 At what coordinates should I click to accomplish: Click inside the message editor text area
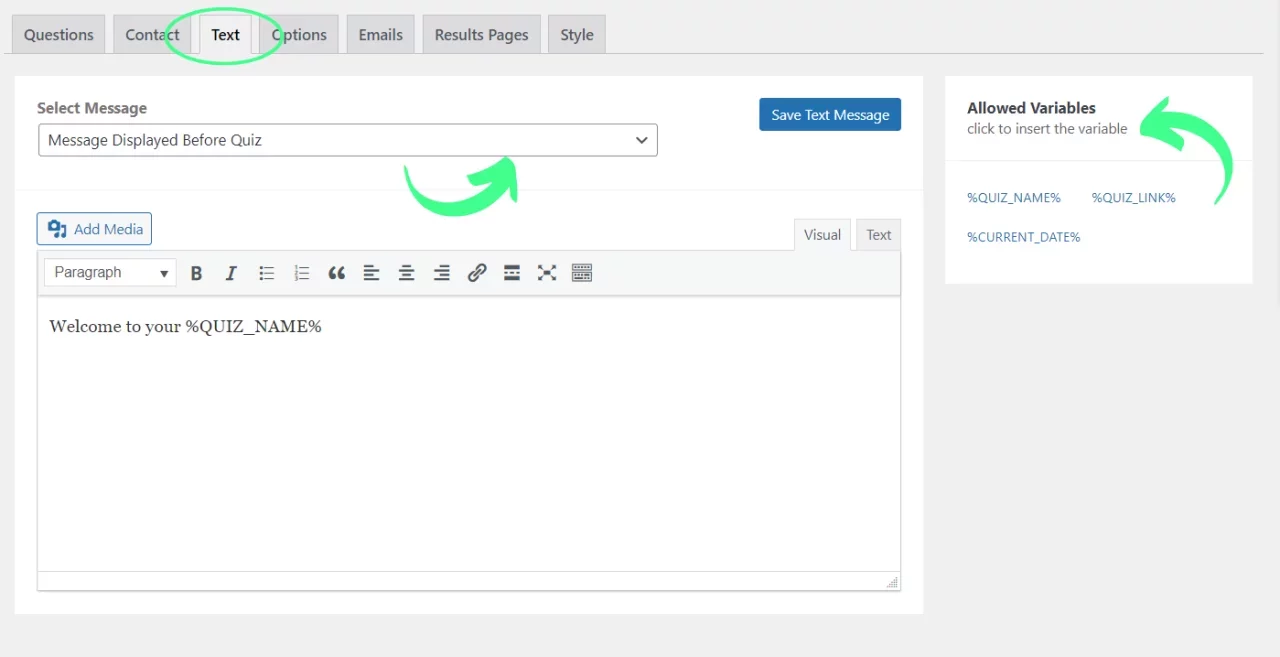(468, 440)
